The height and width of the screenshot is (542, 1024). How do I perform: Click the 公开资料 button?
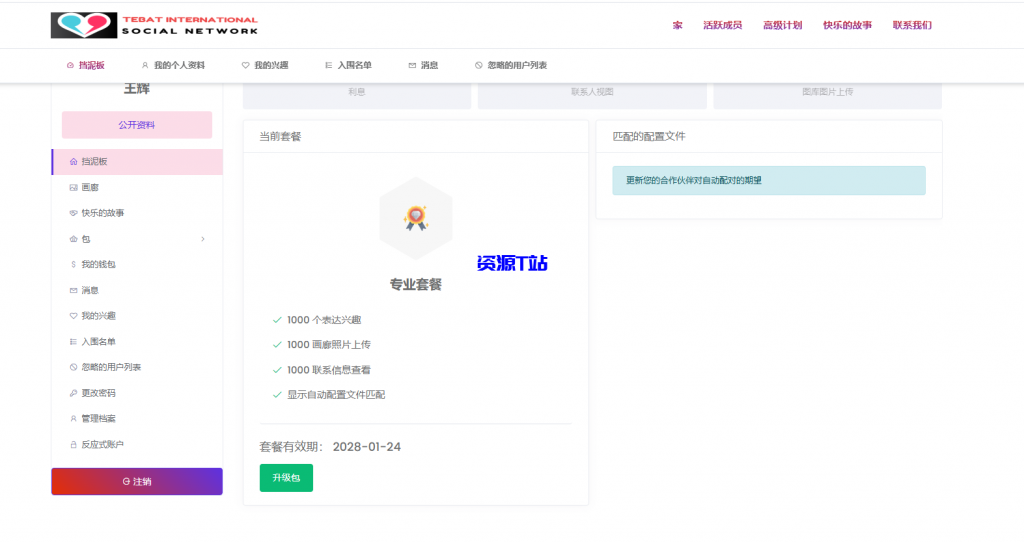coord(137,125)
